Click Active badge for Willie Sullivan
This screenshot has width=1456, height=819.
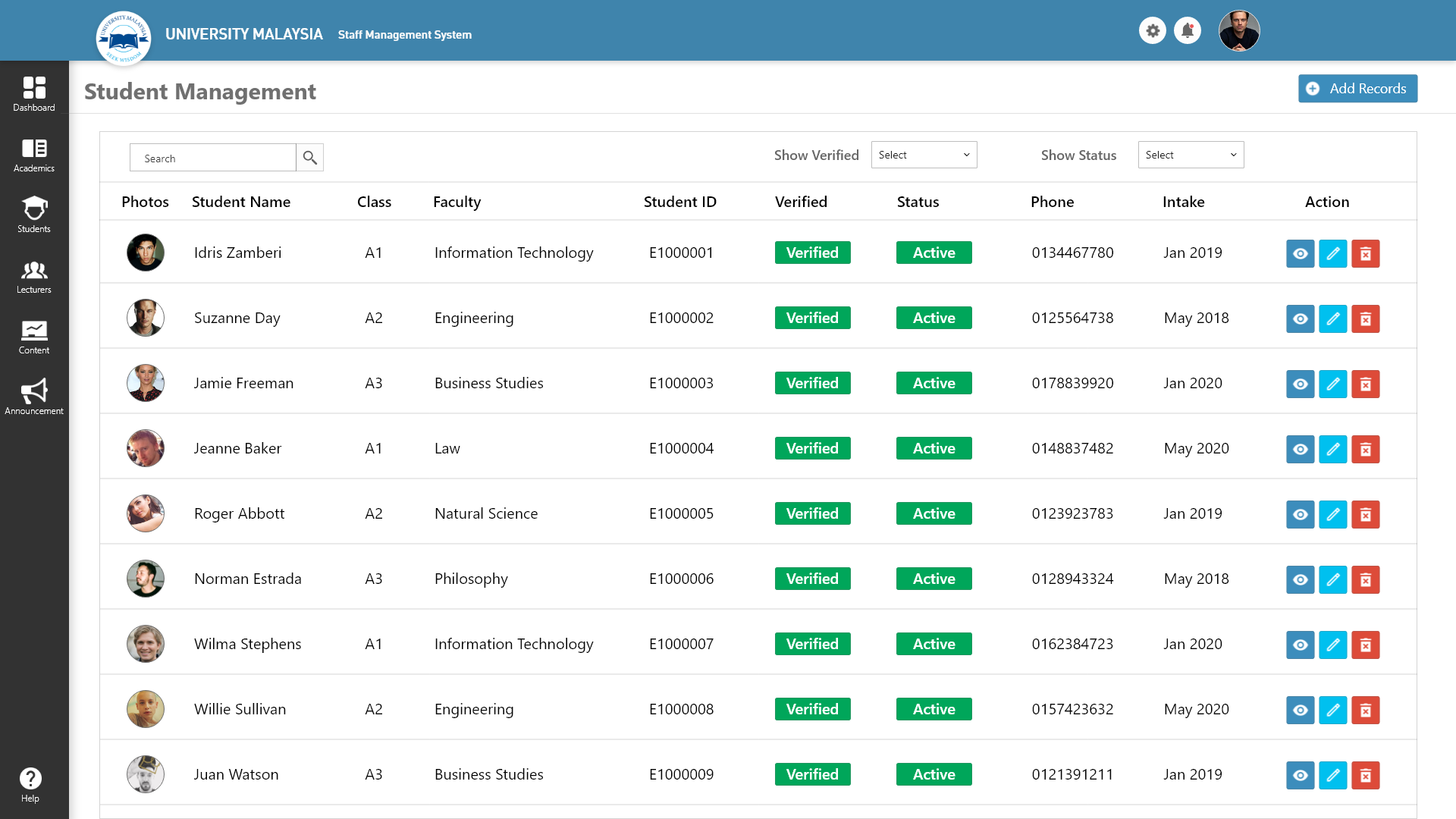pyautogui.click(x=934, y=709)
